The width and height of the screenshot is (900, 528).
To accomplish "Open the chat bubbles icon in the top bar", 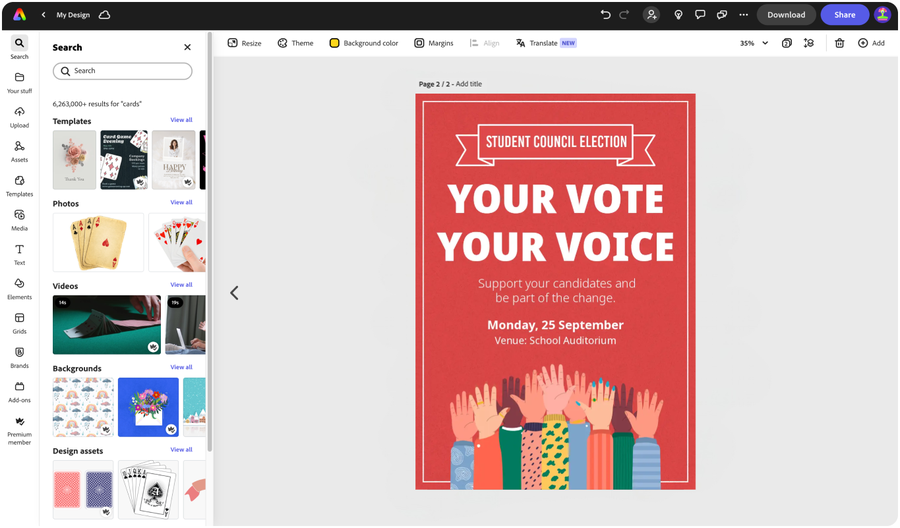I will tap(722, 15).
